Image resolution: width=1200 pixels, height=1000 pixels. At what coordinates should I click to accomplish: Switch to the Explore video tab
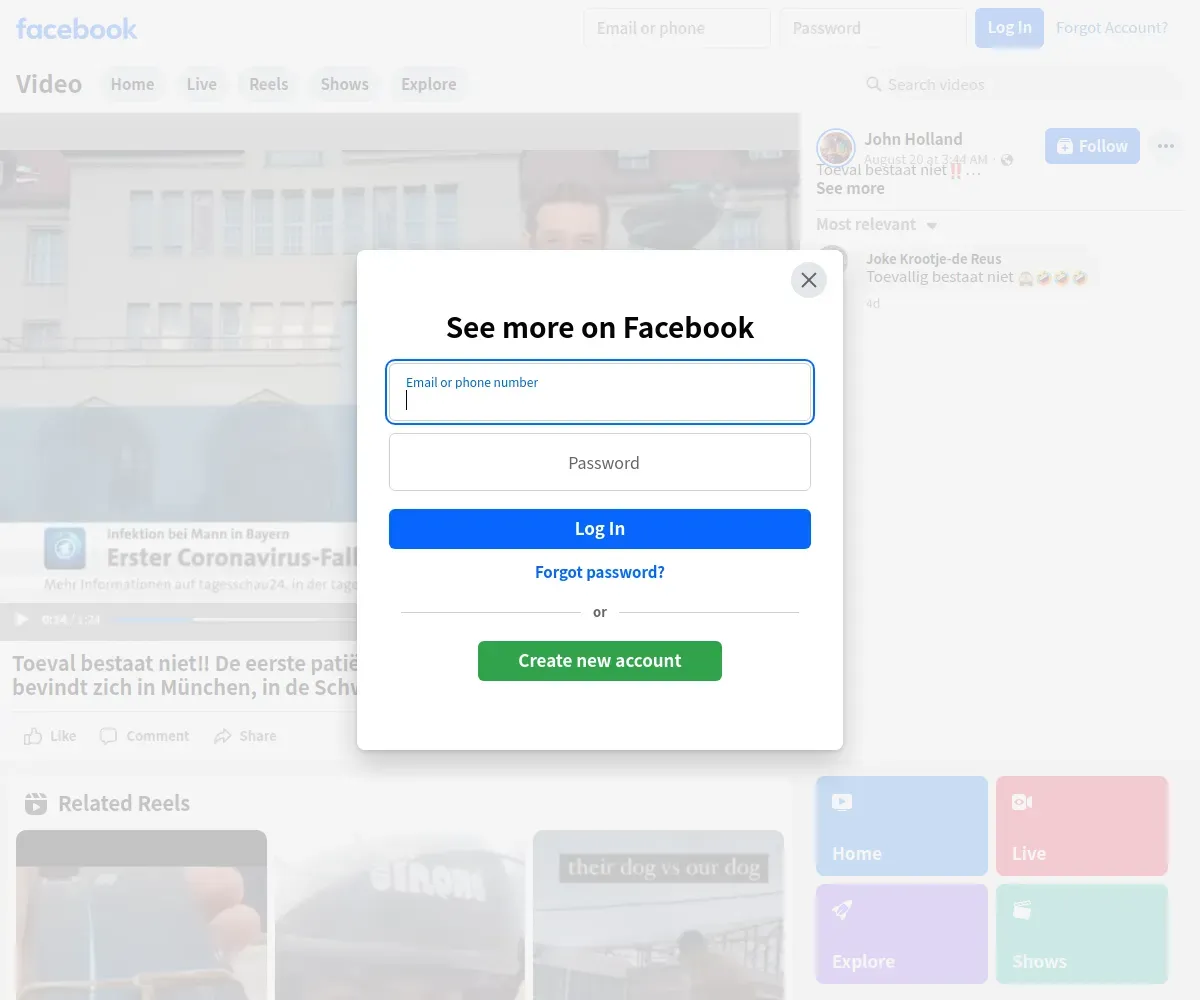point(429,84)
